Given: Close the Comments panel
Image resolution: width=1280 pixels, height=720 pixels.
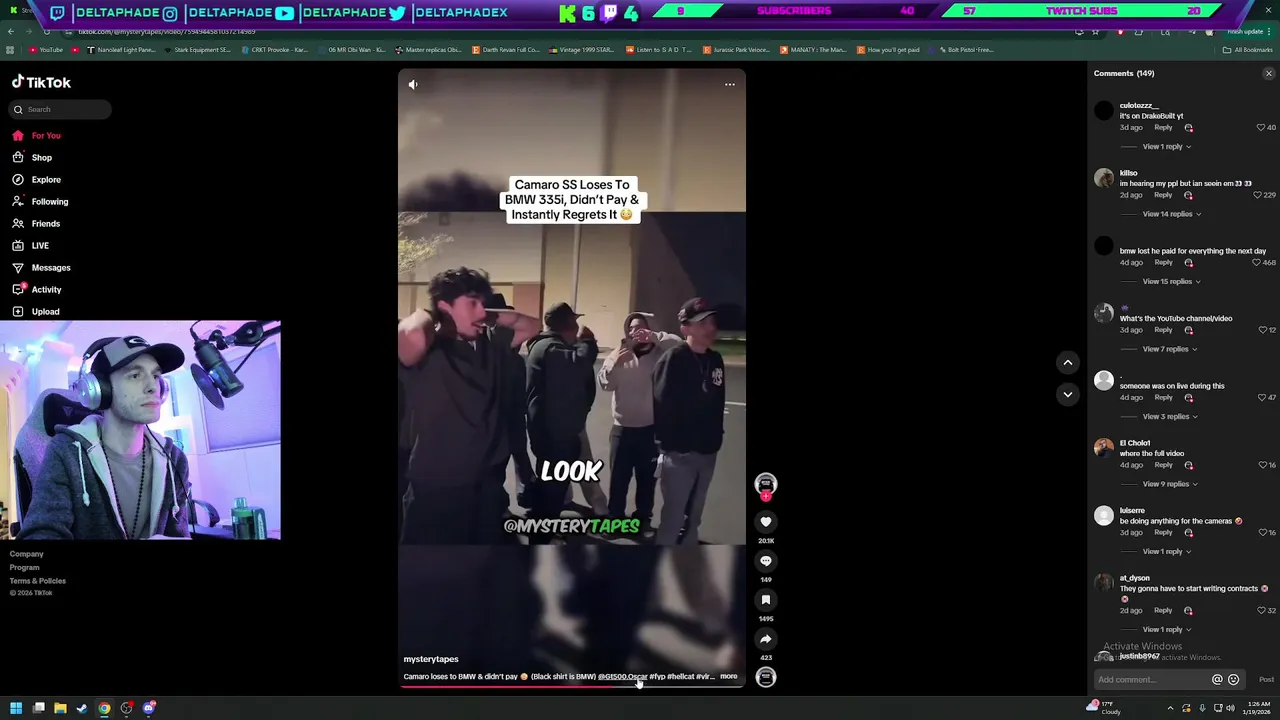Looking at the screenshot, I should pyautogui.click(x=1269, y=74).
